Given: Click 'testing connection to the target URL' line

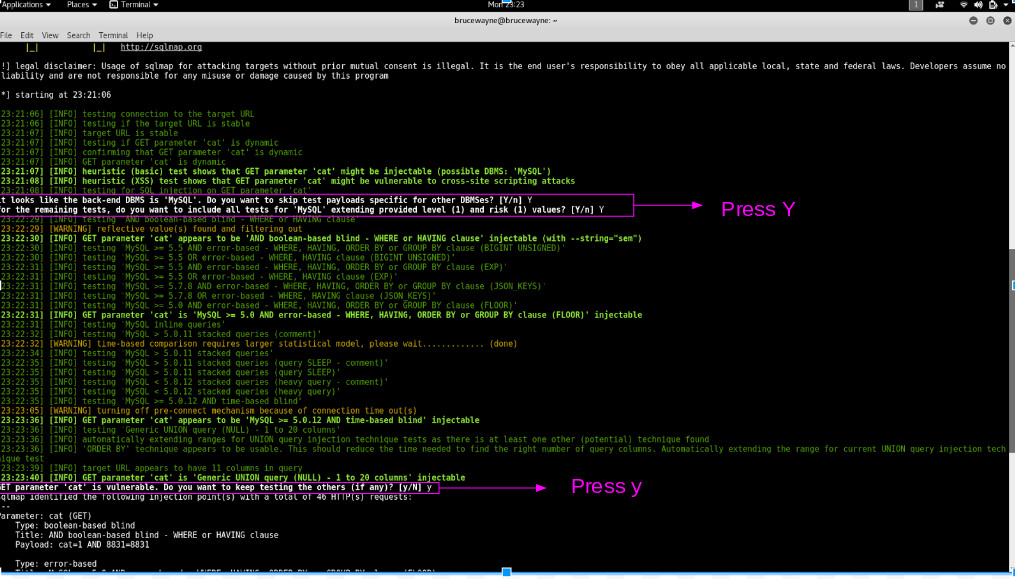Looking at the screenshot, I should pos(128,114).
